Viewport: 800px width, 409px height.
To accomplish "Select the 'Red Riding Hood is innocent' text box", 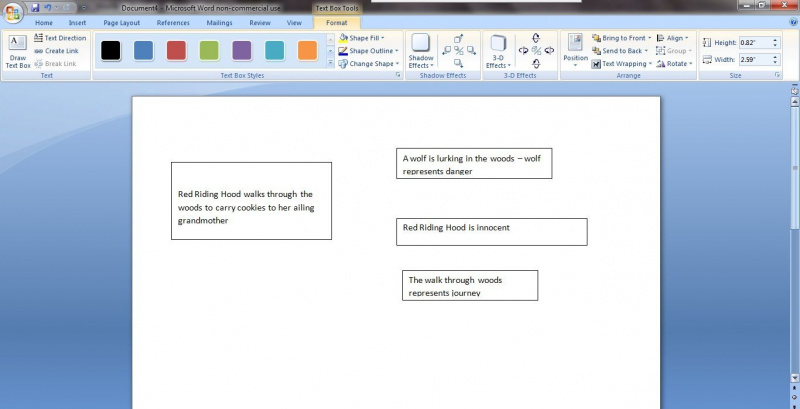I will click(492, 232).
